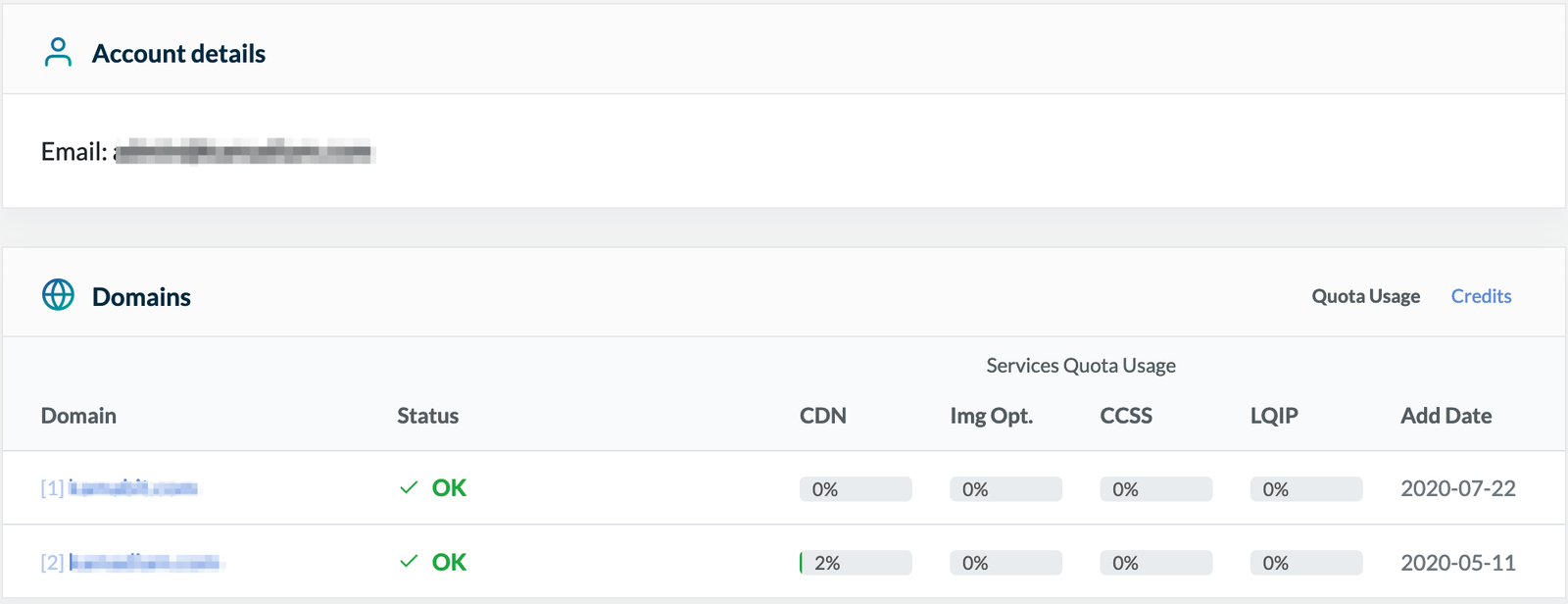This screenshot has height=604, width=1568.
Task: Click the Domain column header
Action: [x=78, y=416]
